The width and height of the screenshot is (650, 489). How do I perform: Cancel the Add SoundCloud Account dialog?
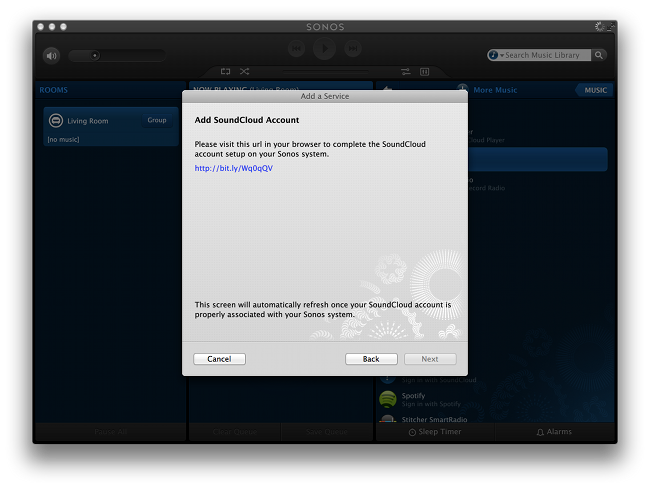219,359
